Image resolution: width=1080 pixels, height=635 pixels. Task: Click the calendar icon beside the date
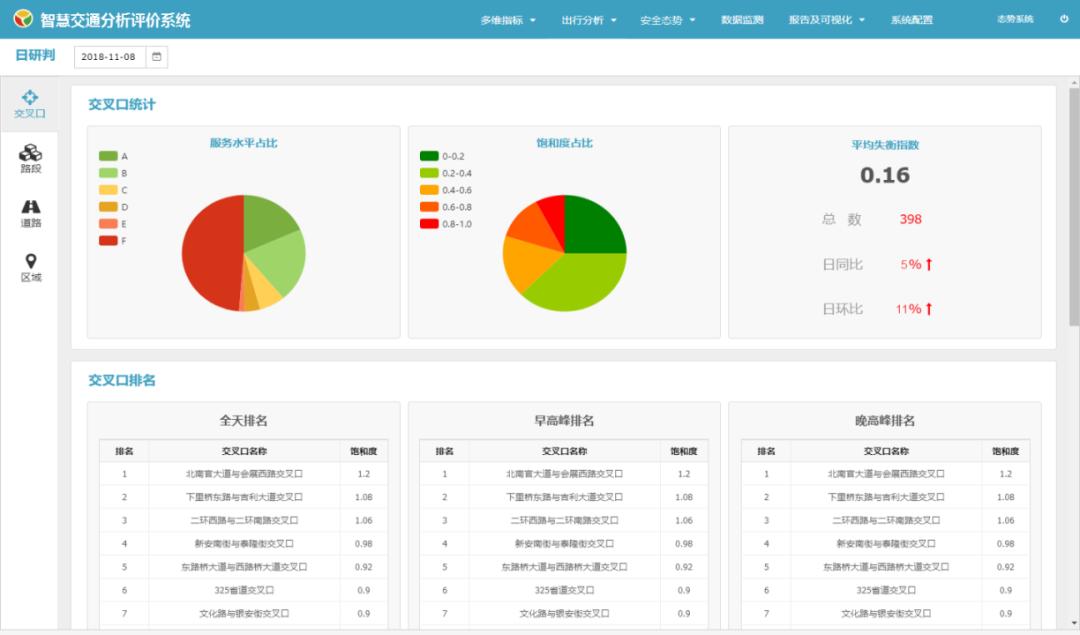click(156, 57)
